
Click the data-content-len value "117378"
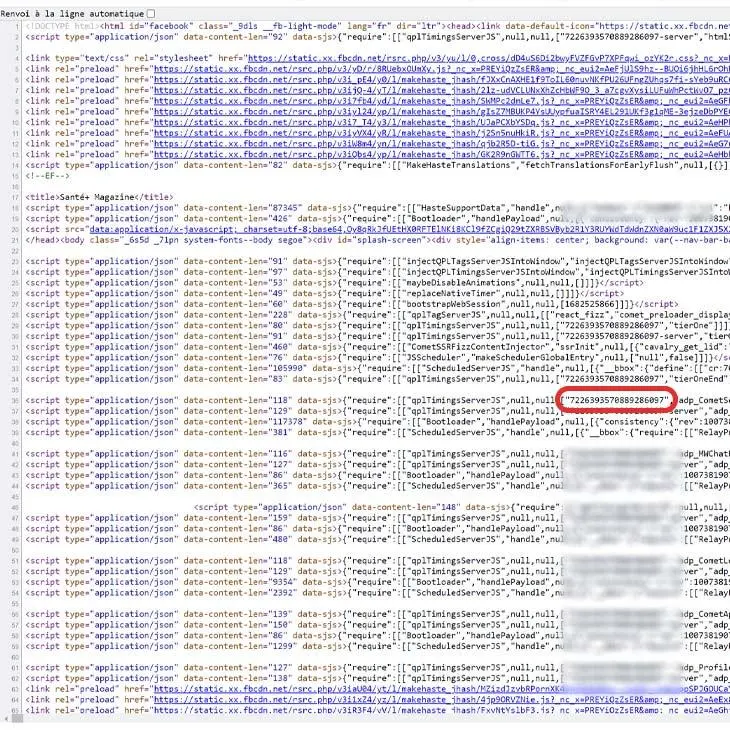[x=287, y=422]
